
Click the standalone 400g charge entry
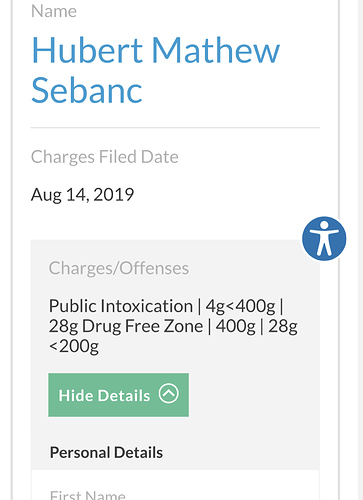[x=235, y=326]
